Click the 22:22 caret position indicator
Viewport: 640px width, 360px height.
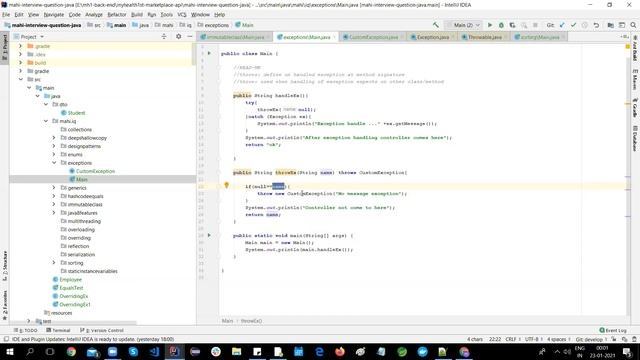pyautogui.click(x=495, y=339)
